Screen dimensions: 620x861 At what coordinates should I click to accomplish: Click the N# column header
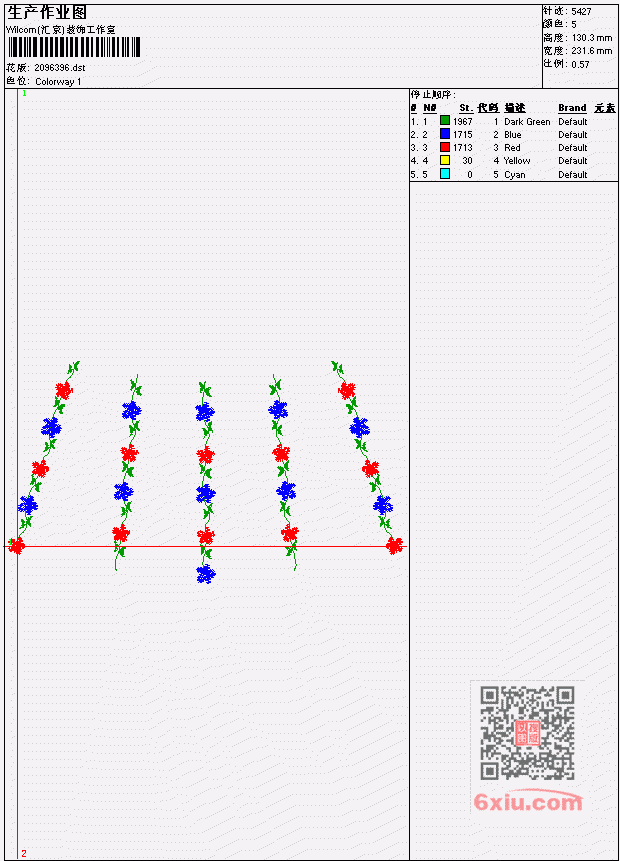[x=429, y=108]
